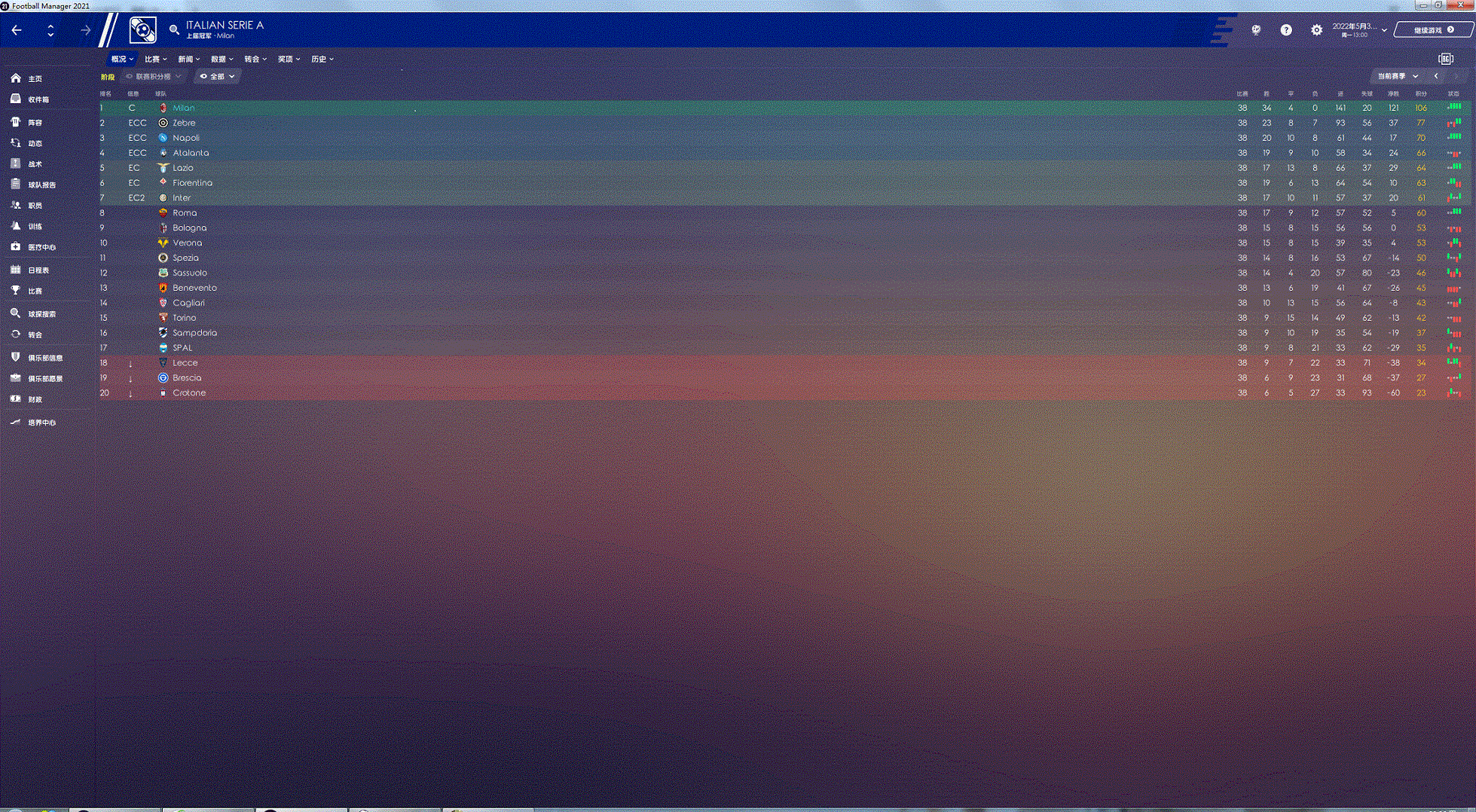
Task: Open the 球探搜索 scouting magnifier icon
Action: pyautogui.click(x=15, y=313)
